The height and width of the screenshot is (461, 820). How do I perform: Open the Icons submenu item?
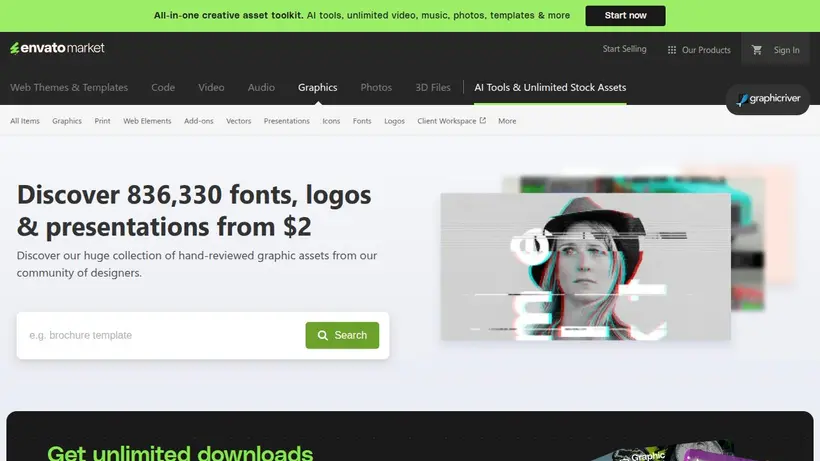pos(331,121)
